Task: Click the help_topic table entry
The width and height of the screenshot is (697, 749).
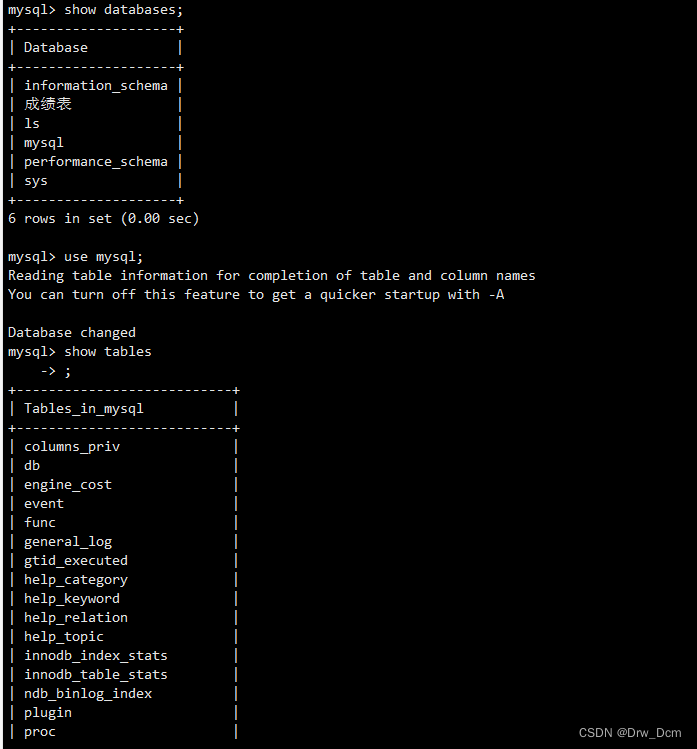Action: pos(64,637)
